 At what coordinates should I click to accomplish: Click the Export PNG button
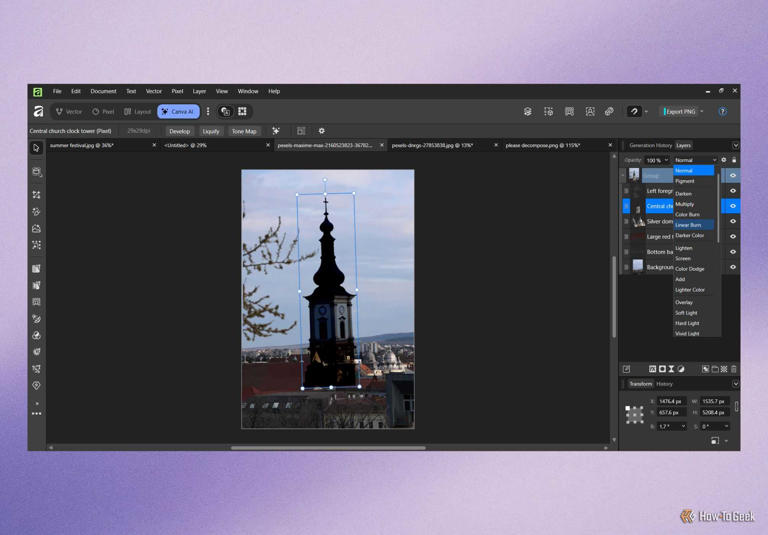click(x=680, y=112)
